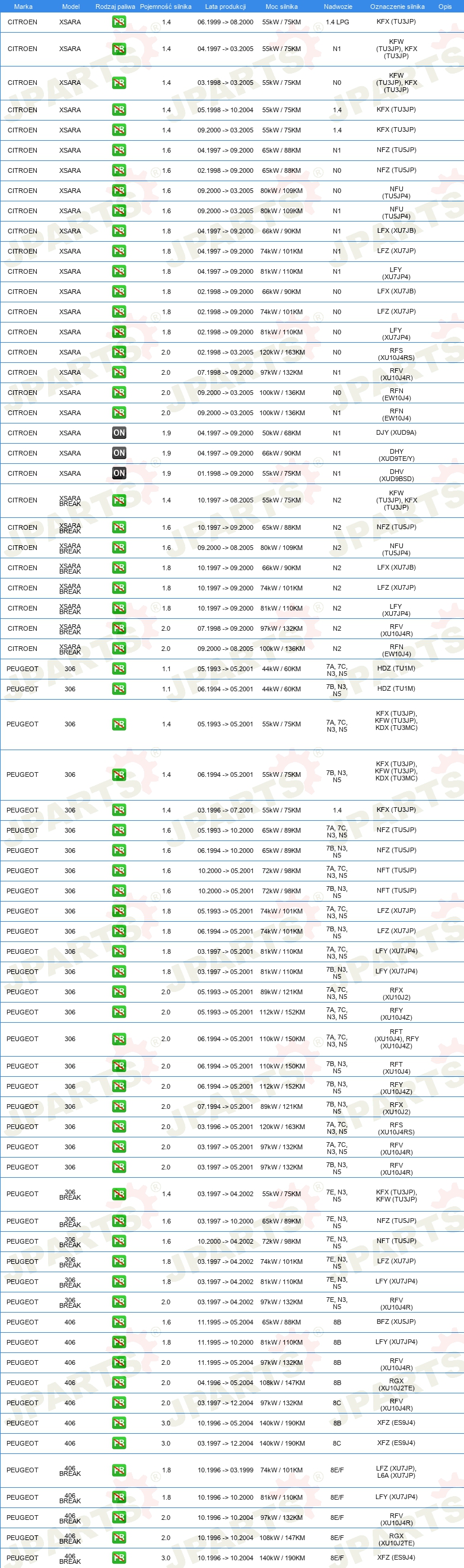Click the Opis column header
This screenshot has height=1568, width=464.
tap(445, 7)
